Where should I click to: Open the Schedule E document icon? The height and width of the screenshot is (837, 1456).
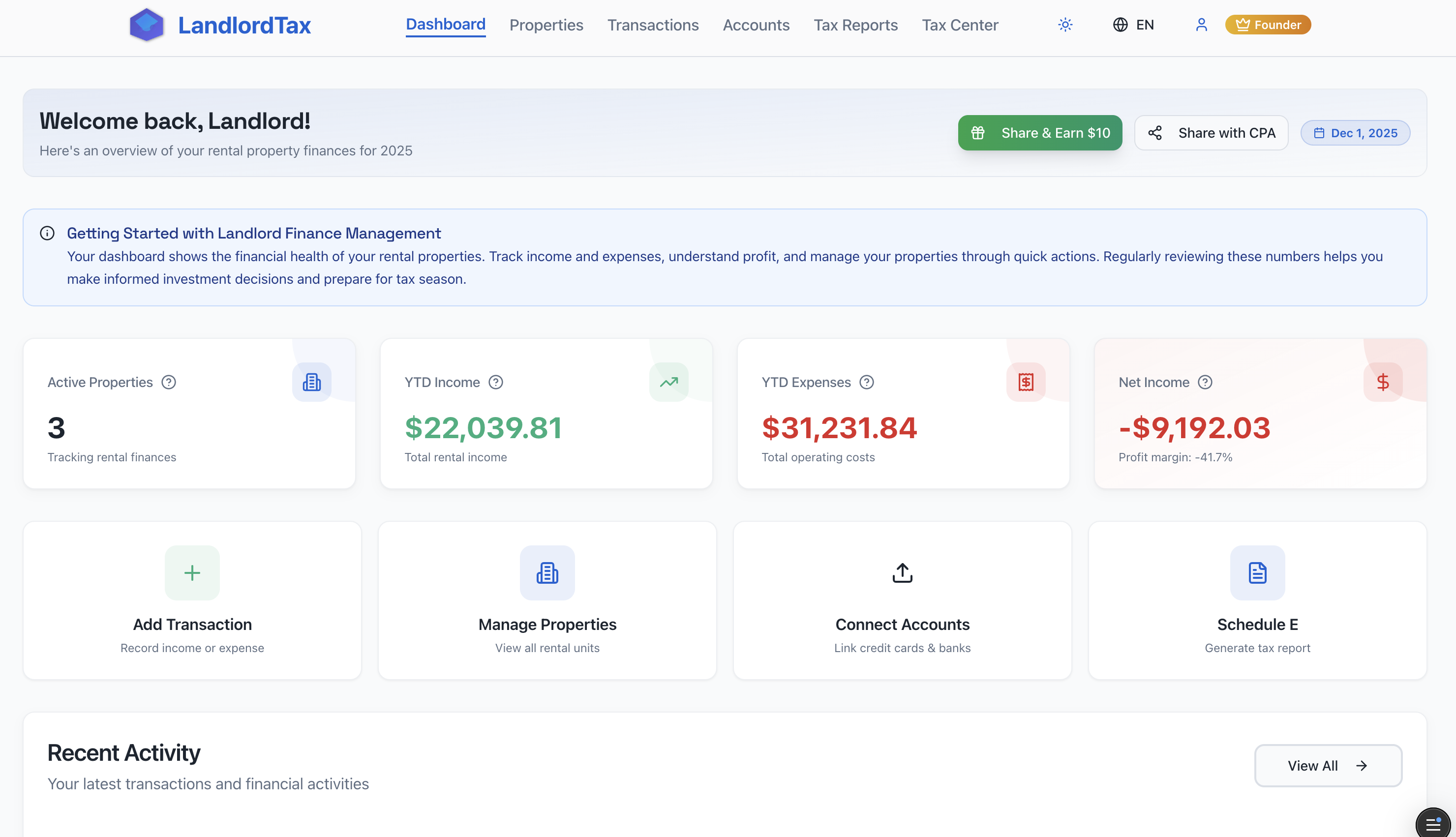click(x=1257, y=572)
